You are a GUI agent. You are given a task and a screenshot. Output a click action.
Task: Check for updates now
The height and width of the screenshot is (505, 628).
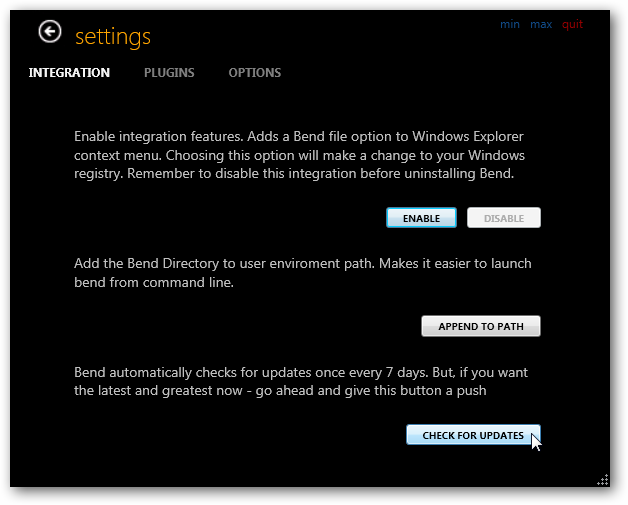[x=473, y=435]
